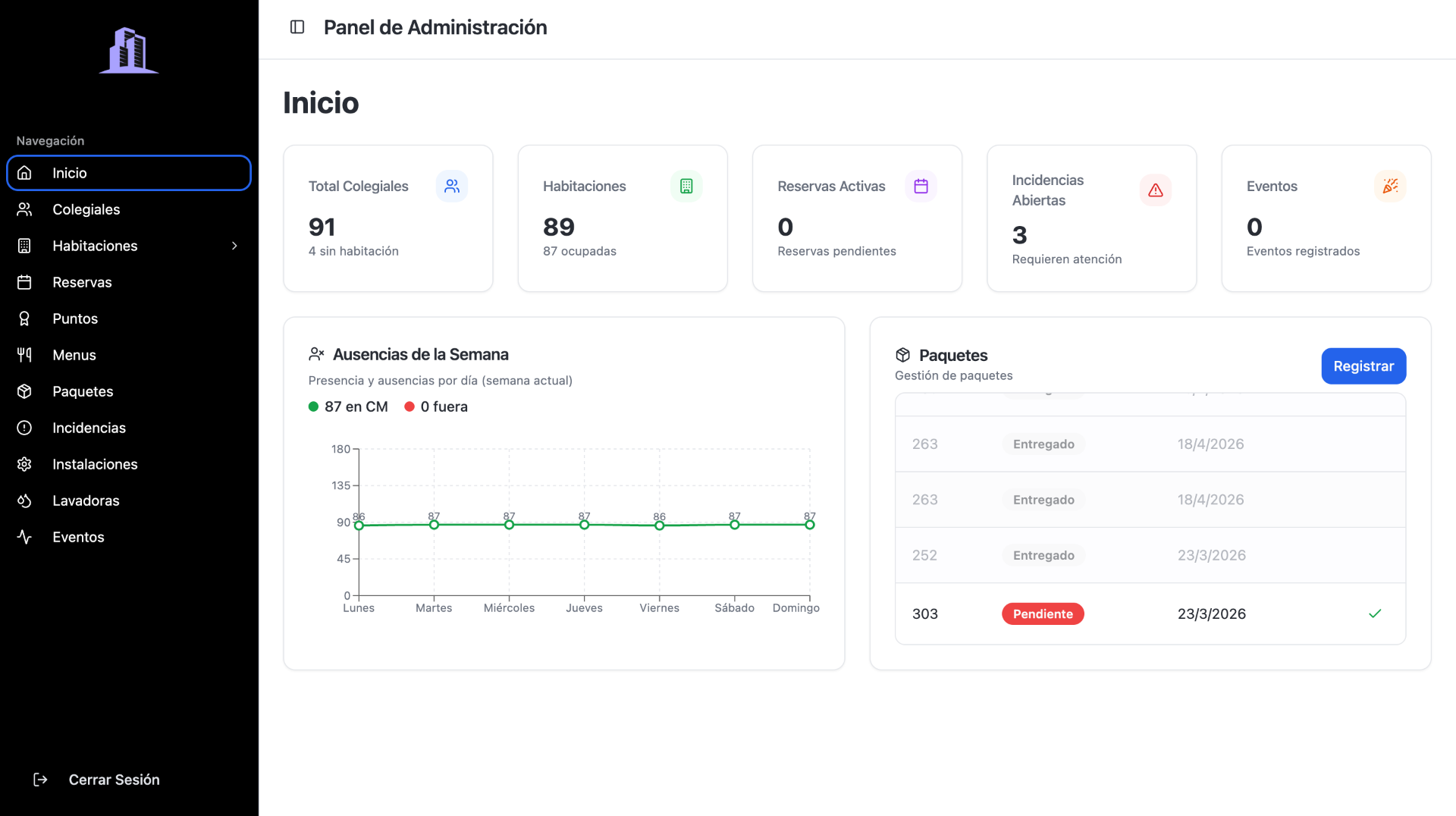Click Entregado badge dated 23/3/2026
This screenshot has height=816, width=1456.
[x=1043, y=555]
